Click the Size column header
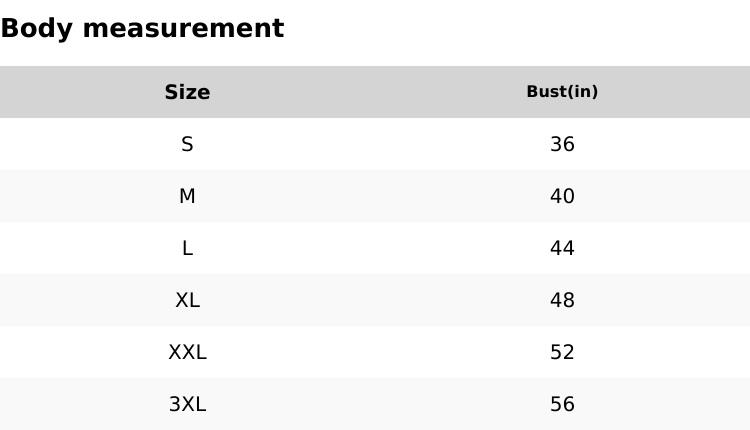The height and width of the screenshot is (430, 750). [187, 92]
